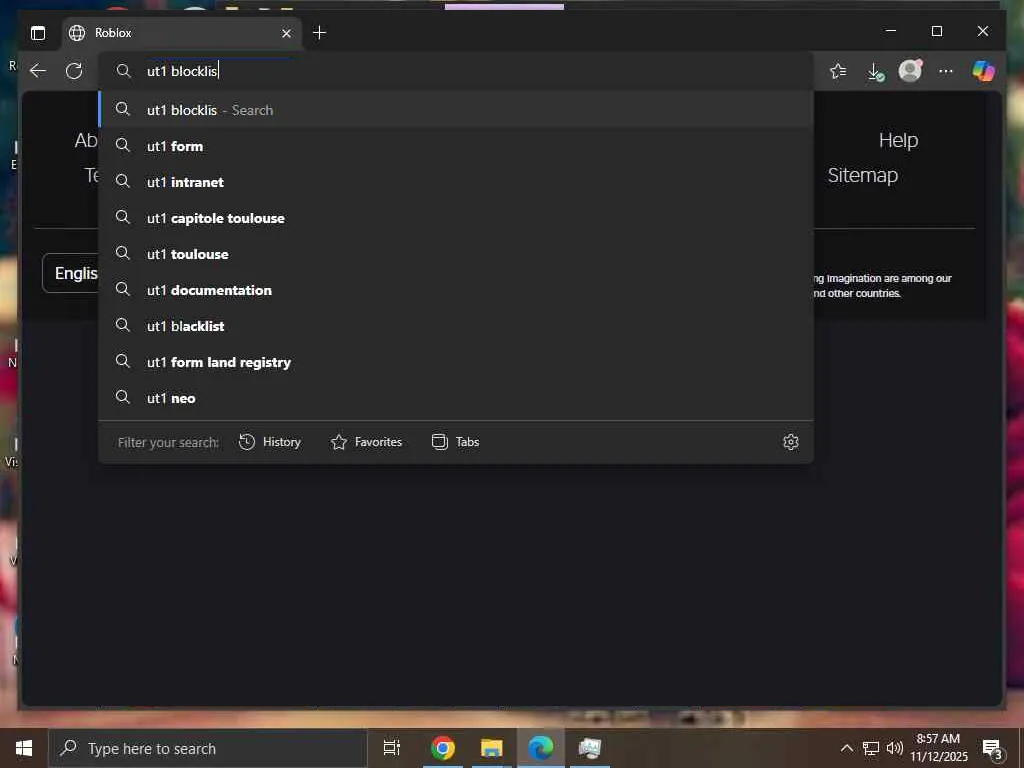
Task: Pick the 'ut1 toulouse' suggestion
Action: pyautogui.click(x=456, y=253)
